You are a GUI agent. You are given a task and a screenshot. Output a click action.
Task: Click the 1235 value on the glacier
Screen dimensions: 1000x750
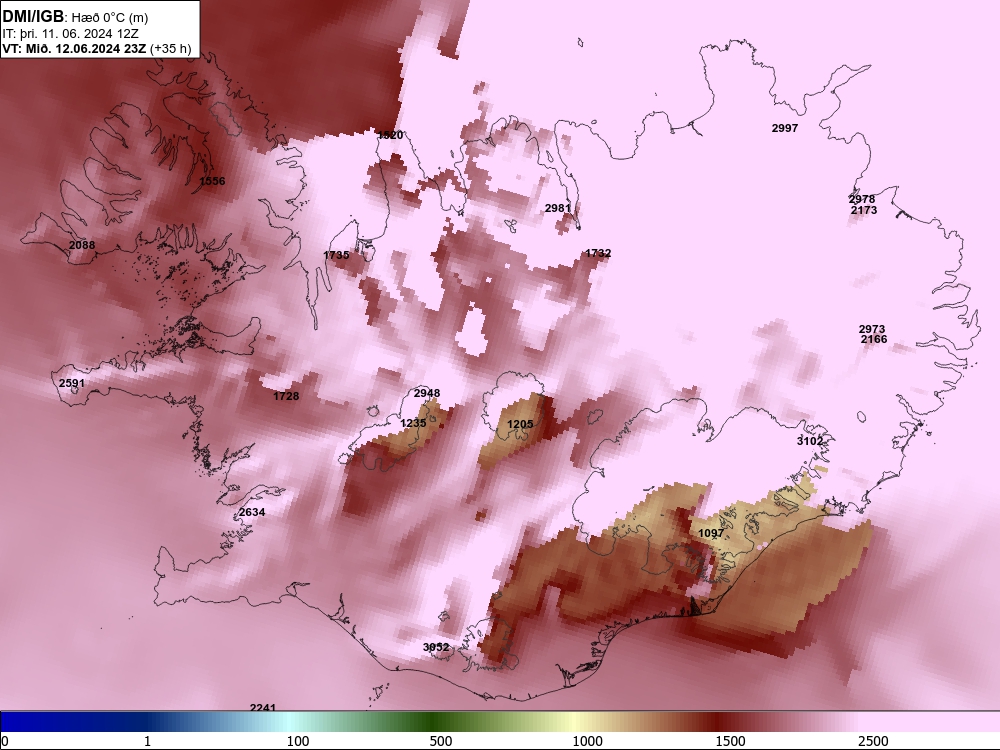(x=413, y=423)
